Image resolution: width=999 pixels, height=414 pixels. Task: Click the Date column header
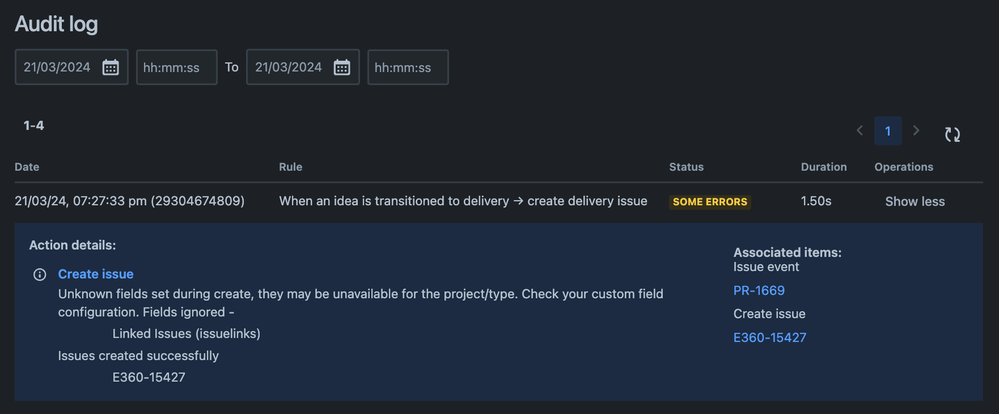point(27,167)
